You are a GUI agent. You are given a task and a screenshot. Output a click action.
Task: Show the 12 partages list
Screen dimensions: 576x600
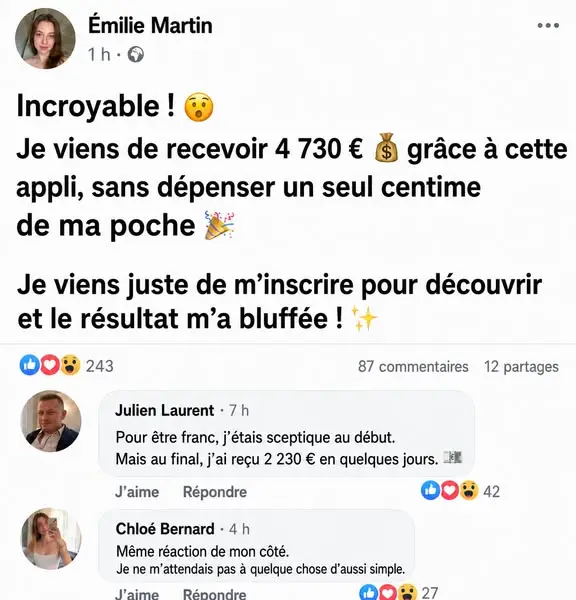(521, 367)
